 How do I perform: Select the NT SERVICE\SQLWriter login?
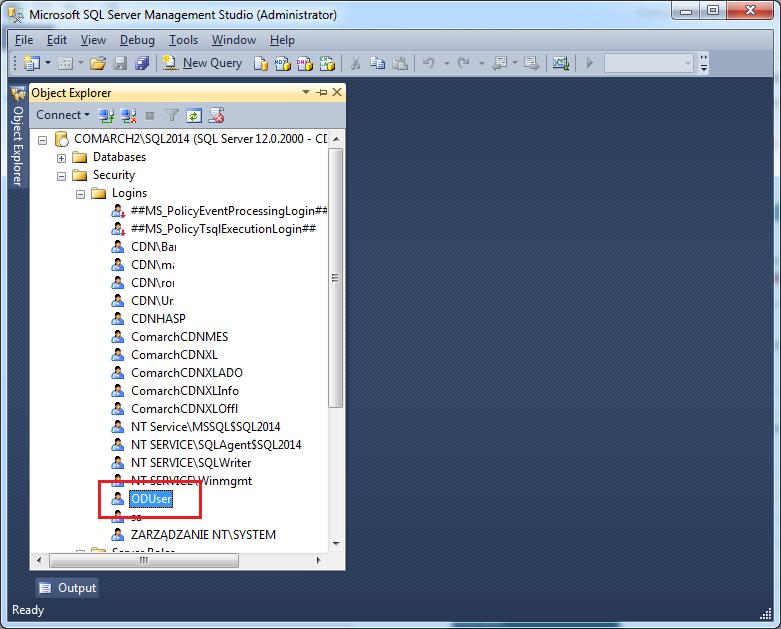pos(191,463)
